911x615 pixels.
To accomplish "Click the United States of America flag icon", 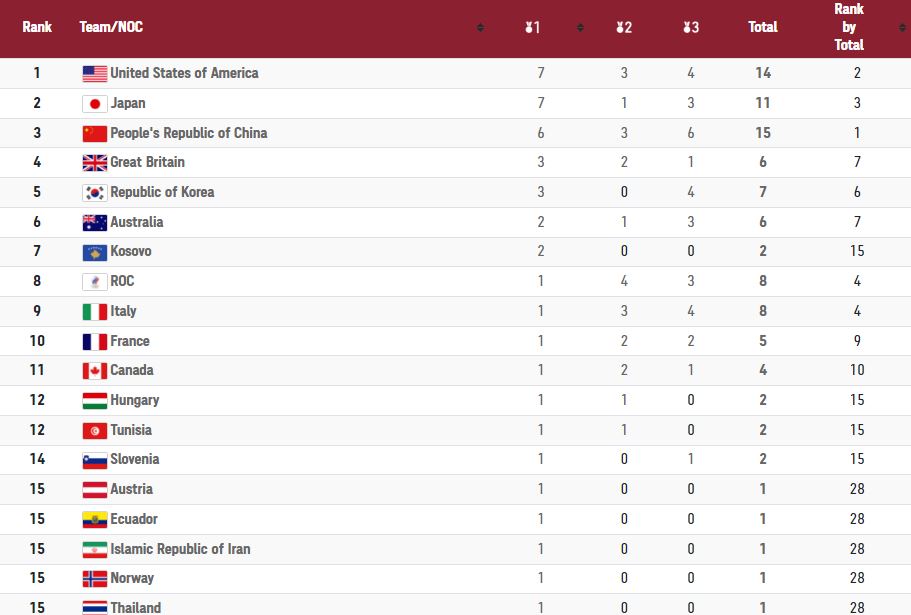I will pos(94,73).
